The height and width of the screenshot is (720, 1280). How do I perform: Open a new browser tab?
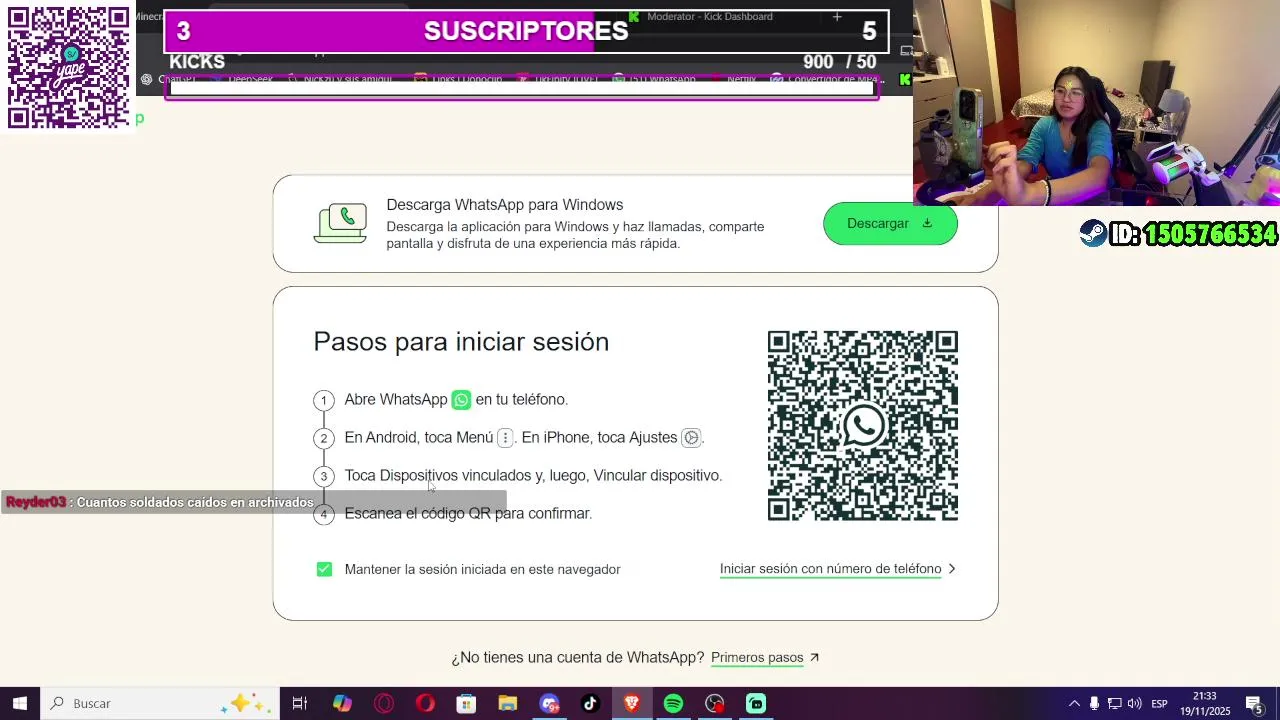(x=837, y=16)
